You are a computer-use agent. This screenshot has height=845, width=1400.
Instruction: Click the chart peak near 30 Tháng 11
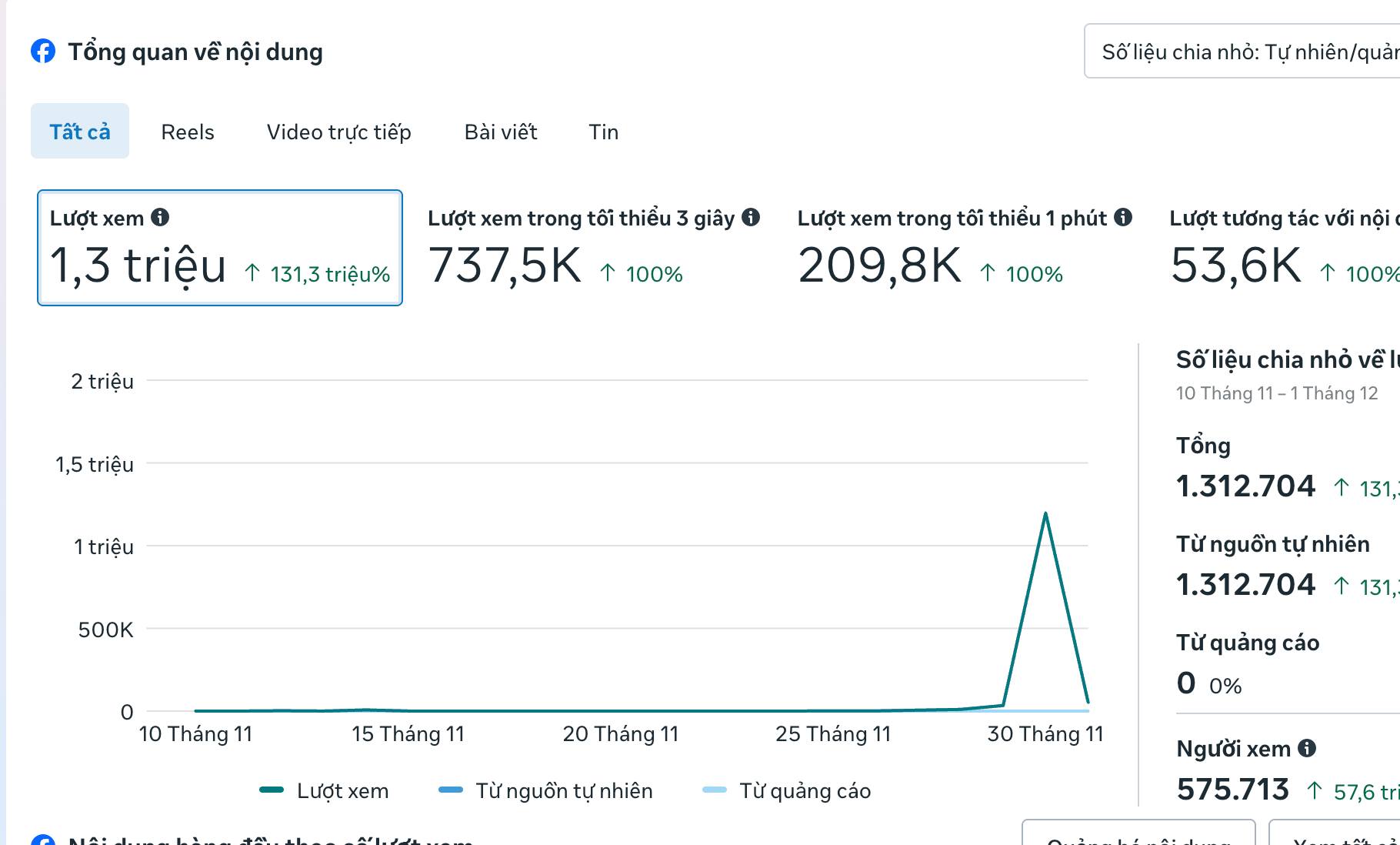coord(1045,513)
